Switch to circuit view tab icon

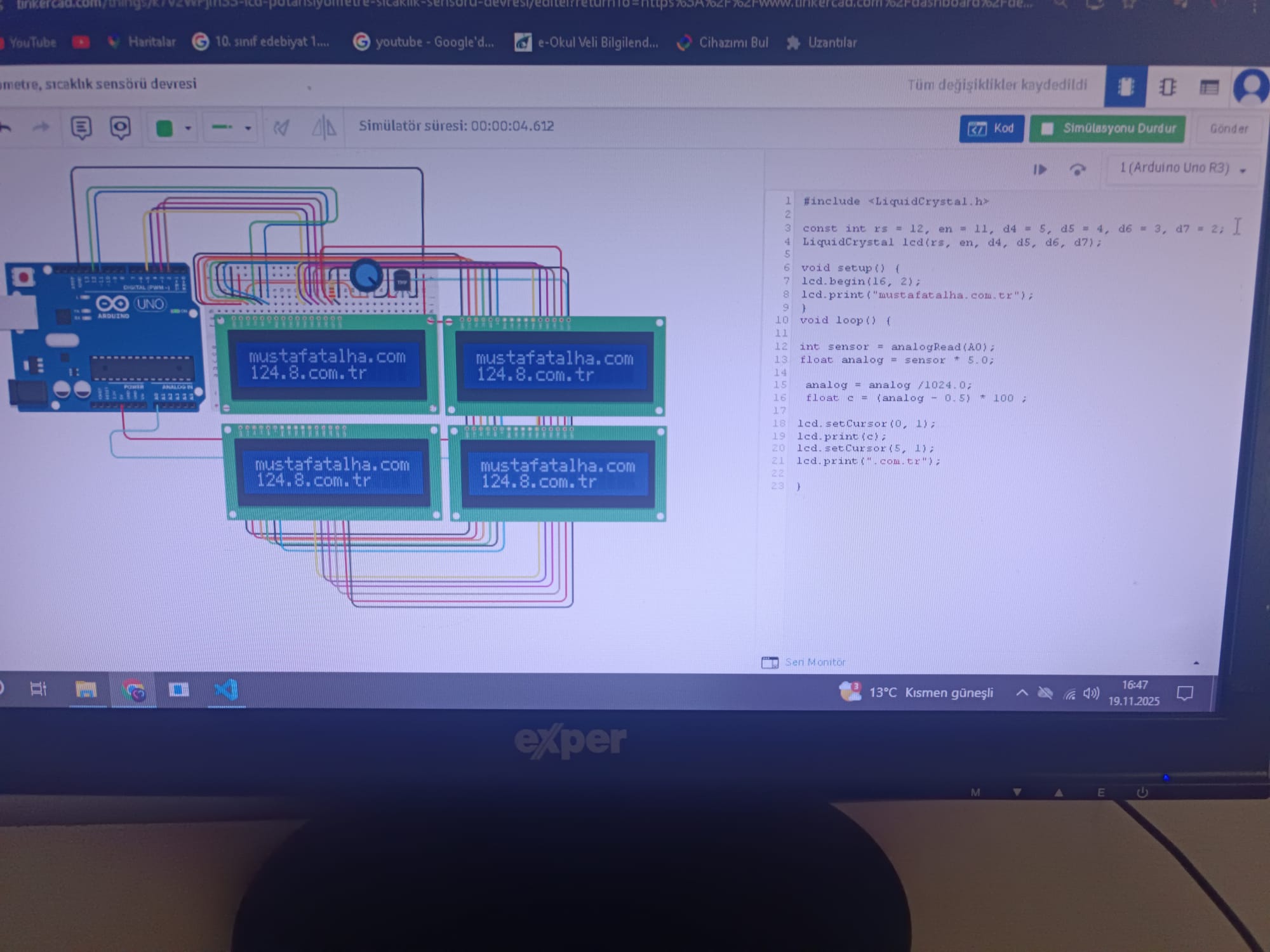1125,87
